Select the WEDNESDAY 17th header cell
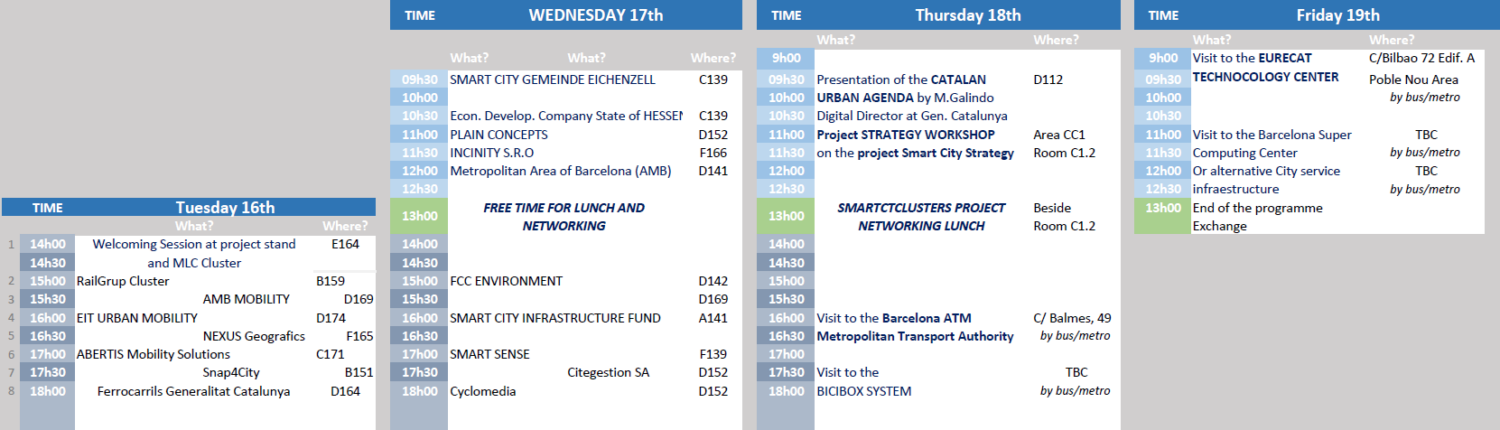The image size is (1500, 430). point(595,15)
